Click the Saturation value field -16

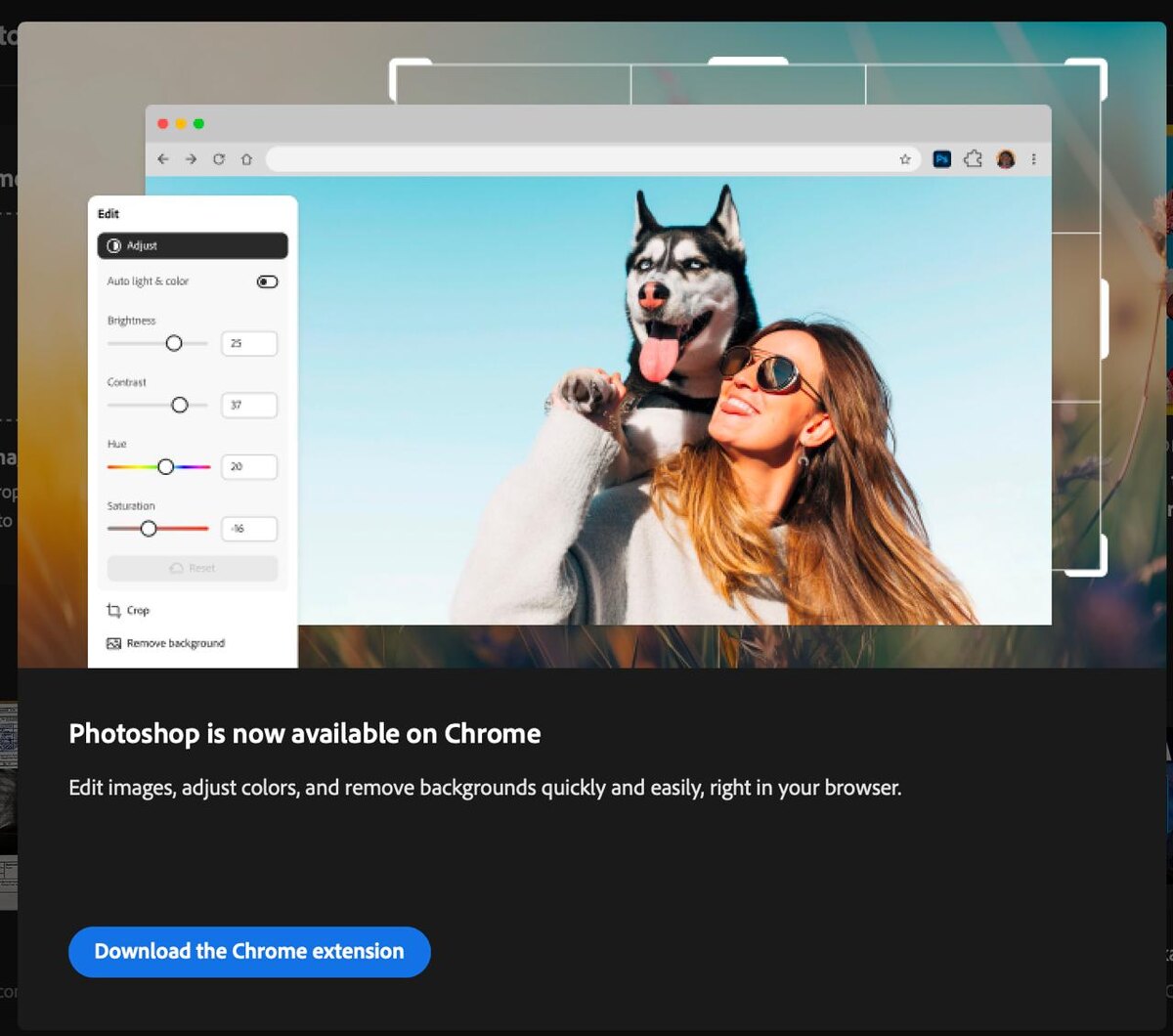click(249, 529)
